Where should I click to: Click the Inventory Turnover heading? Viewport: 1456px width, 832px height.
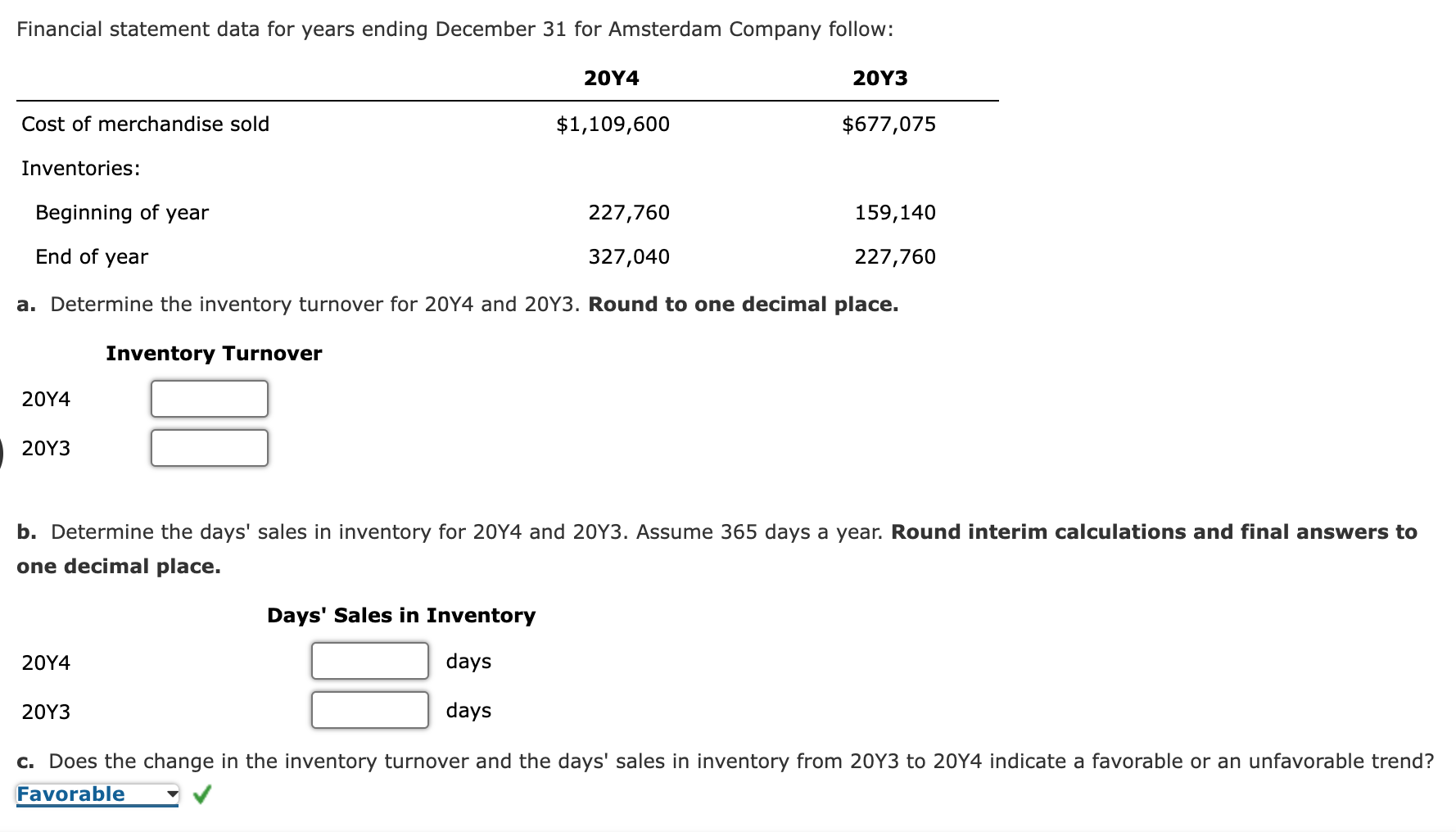pos(214,353)
